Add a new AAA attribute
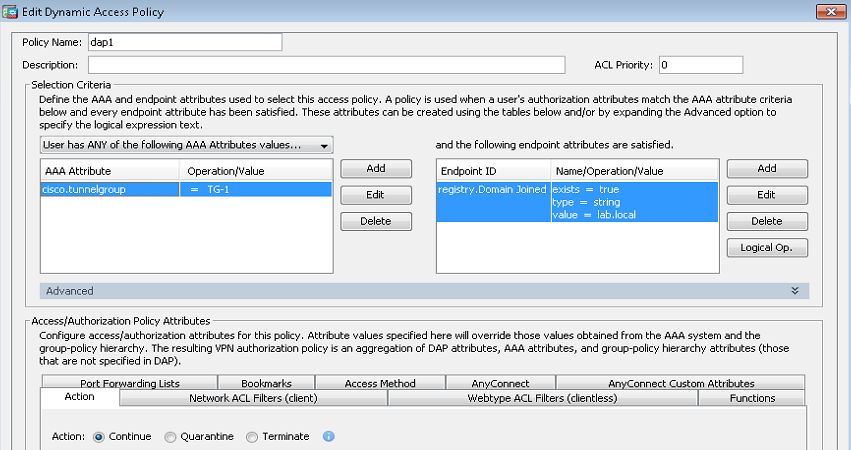This screenshot has width=851, height=450. pos(377,169)
